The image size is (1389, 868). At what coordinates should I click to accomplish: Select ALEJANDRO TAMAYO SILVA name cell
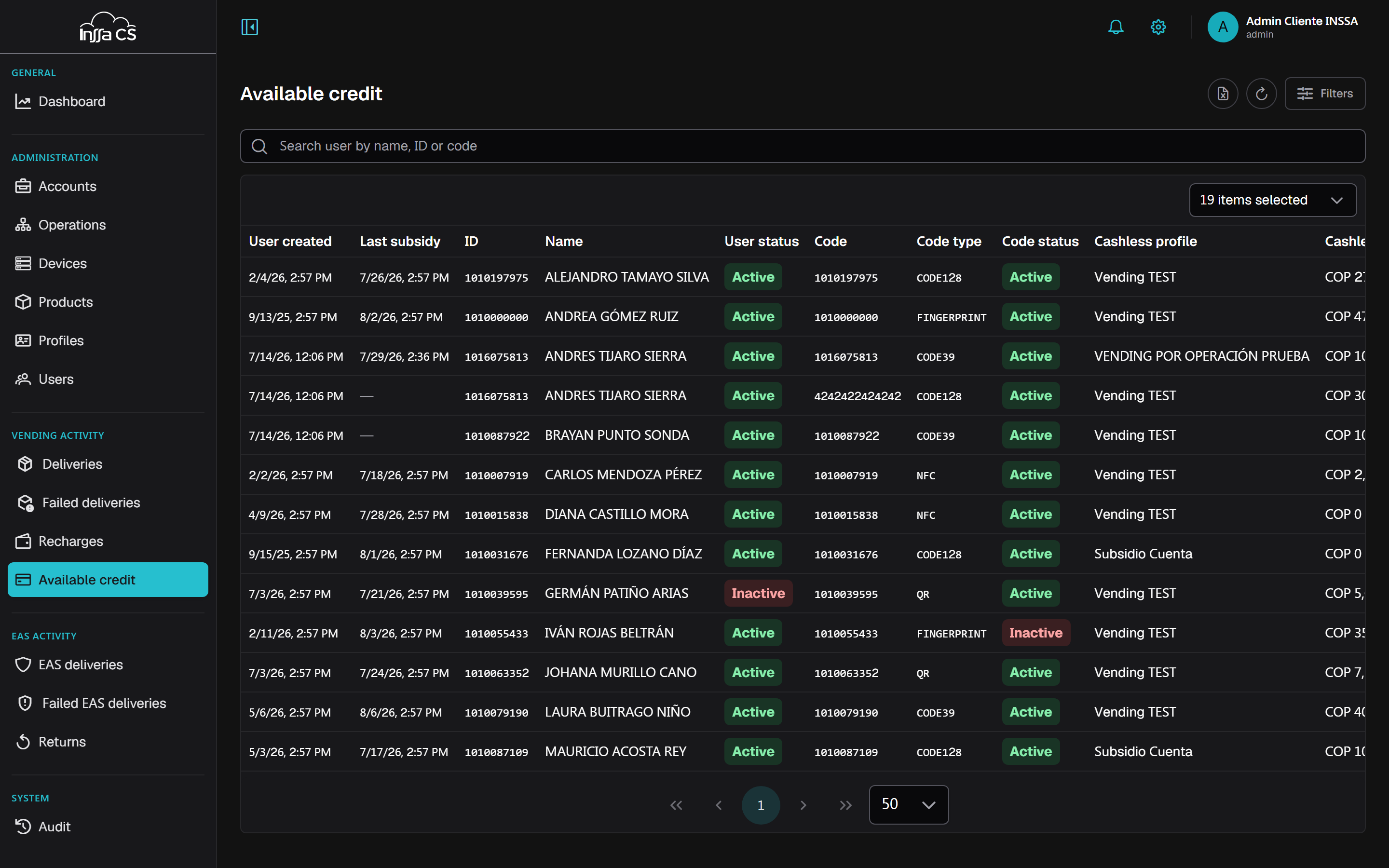626,277
